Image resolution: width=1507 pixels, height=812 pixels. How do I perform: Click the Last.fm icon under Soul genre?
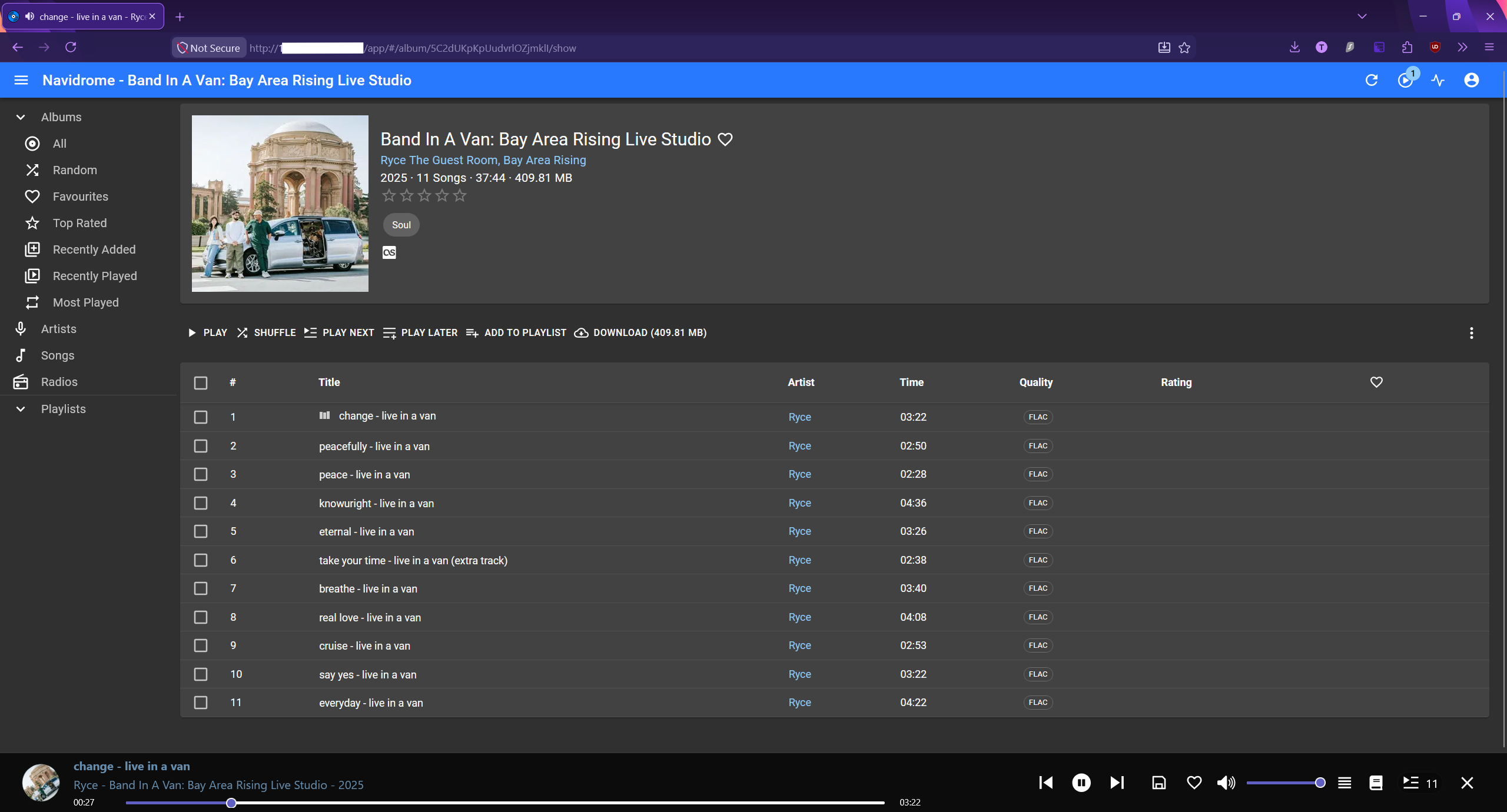tap(389, 252)
